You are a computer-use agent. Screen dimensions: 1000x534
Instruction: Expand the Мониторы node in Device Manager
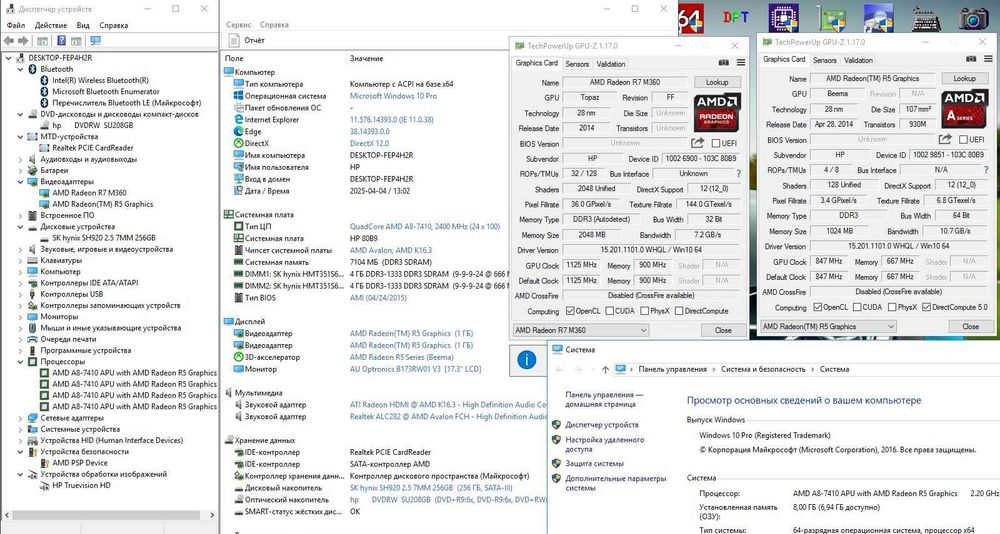20,316
